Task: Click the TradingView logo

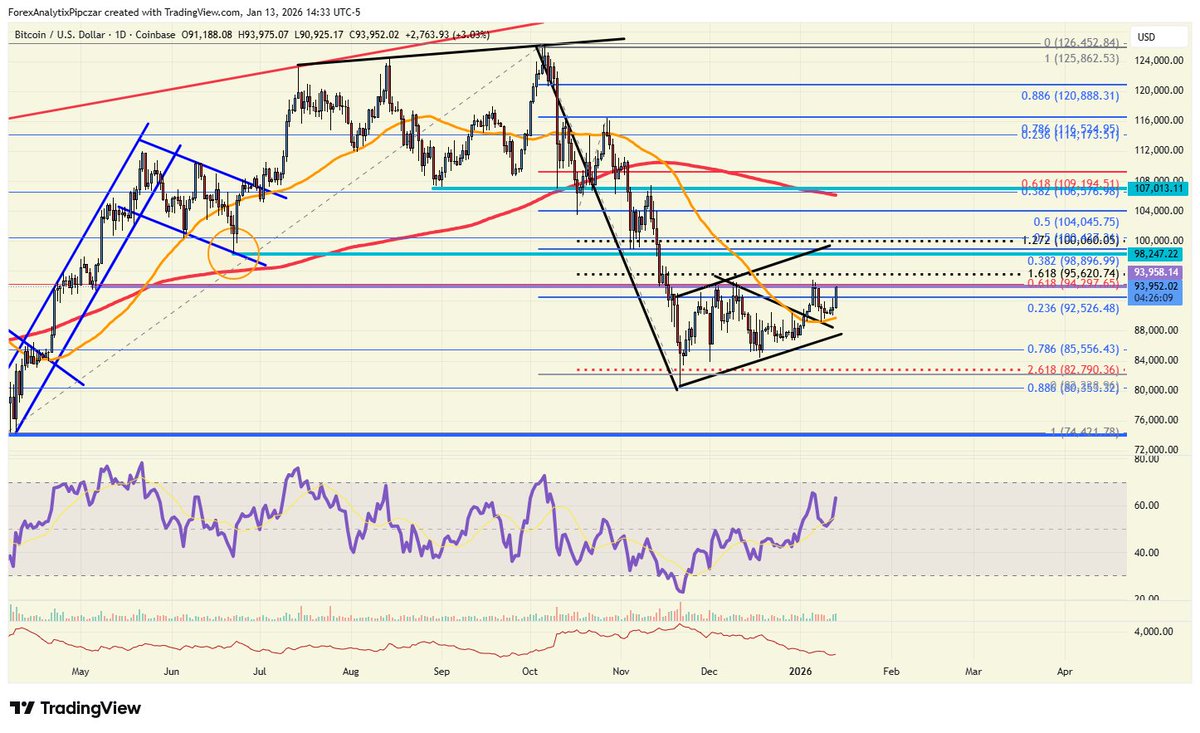Action: 75,707
